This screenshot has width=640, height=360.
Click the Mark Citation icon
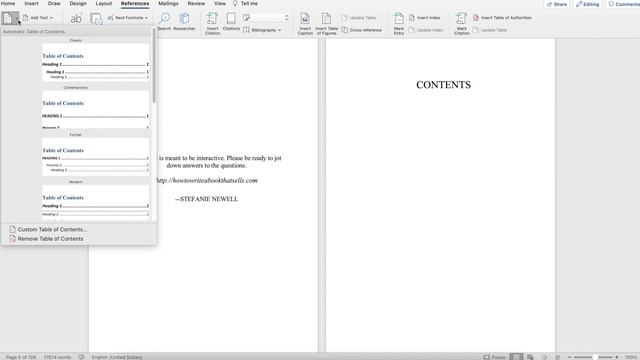coord(462,24)
